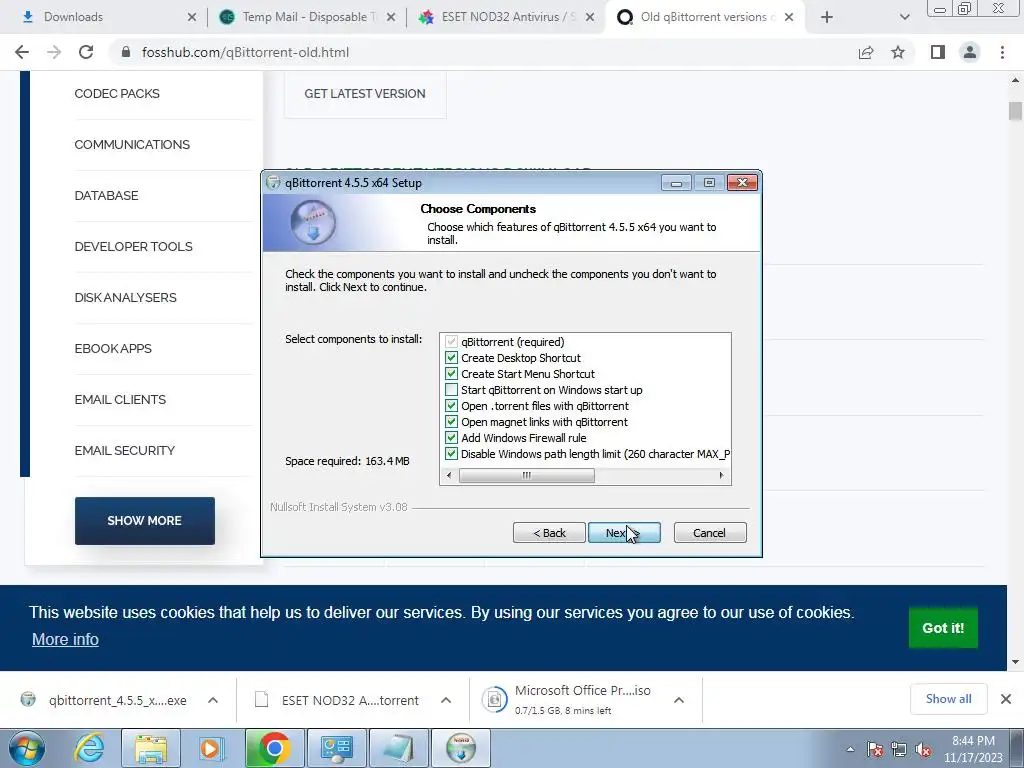This screenshot has width=1024, height=768.
Task: Click the qbittorrent exe download file icon
Action: pyautogui.click(x=28, y=699)
